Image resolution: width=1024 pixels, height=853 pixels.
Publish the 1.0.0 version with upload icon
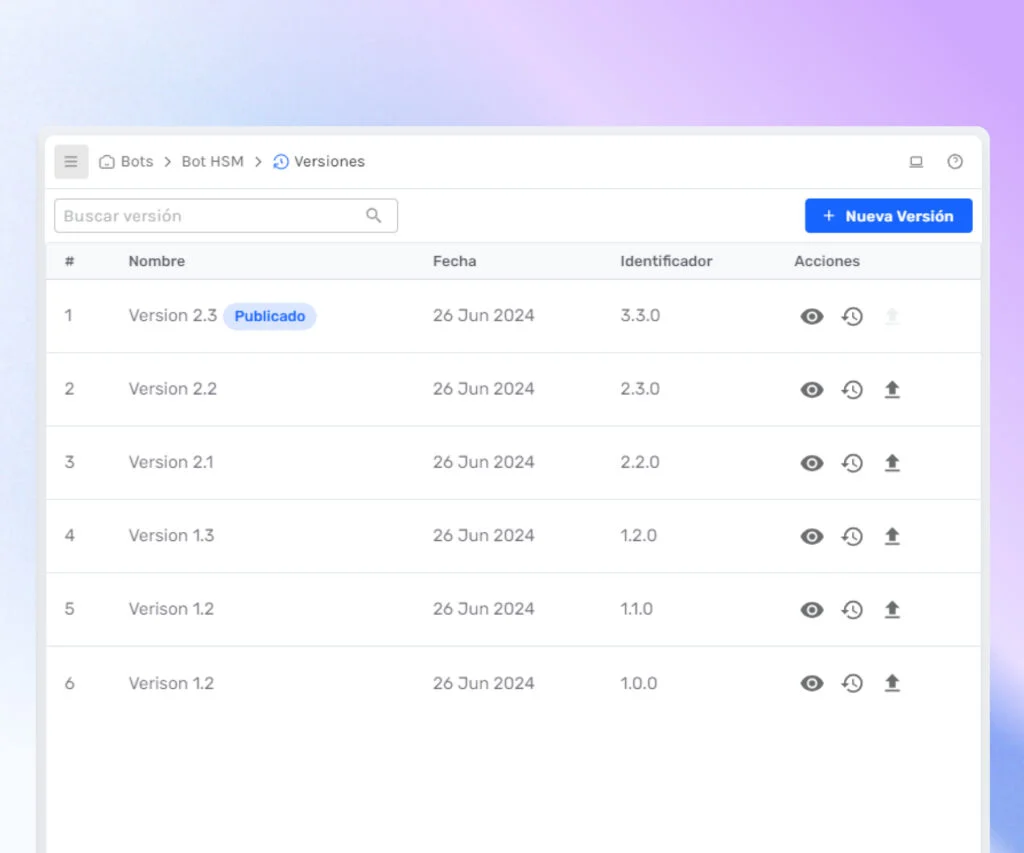(x=892, y=683)
